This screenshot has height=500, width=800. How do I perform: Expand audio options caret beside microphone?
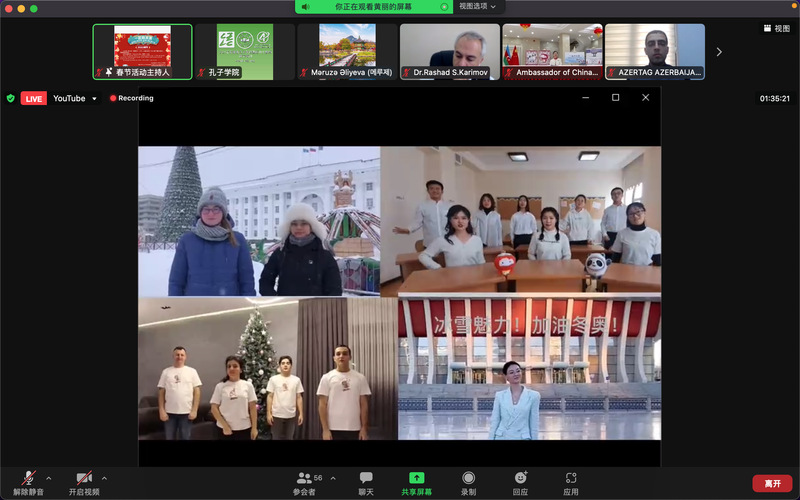[48, 478]
